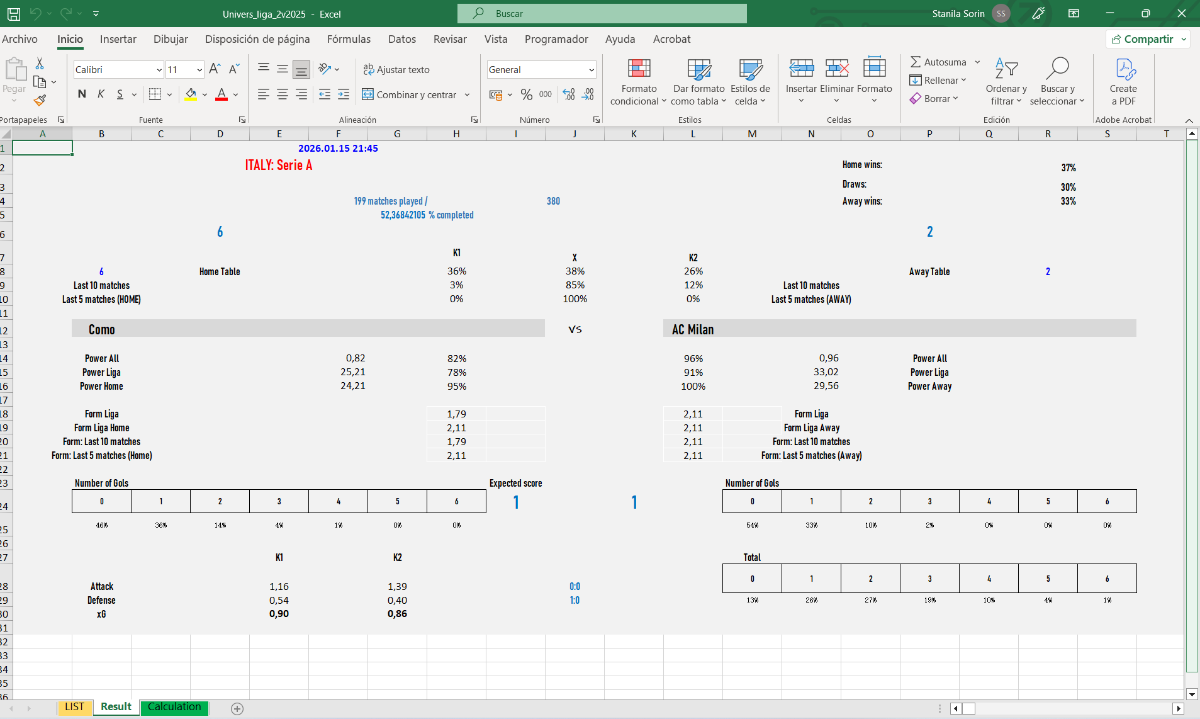
Task: Click the Save icon in title bar
Action: point(13,14)
